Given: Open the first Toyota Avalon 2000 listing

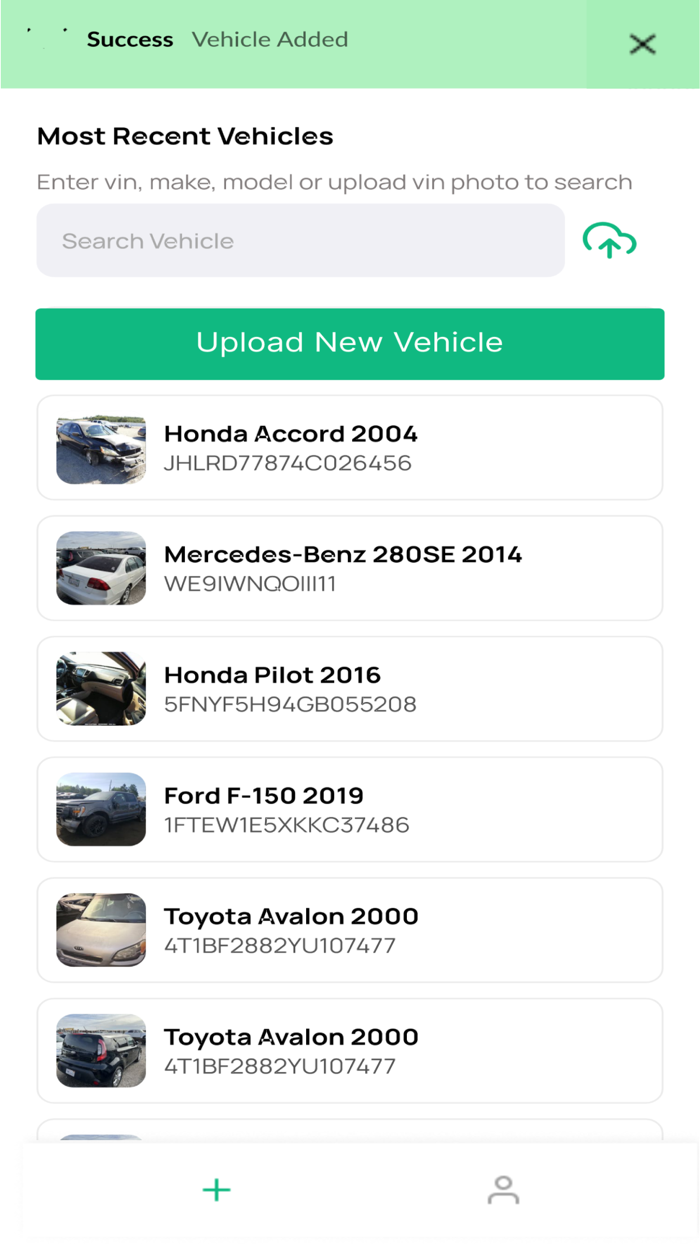Looking at the screenshot, I should [350, 929].
